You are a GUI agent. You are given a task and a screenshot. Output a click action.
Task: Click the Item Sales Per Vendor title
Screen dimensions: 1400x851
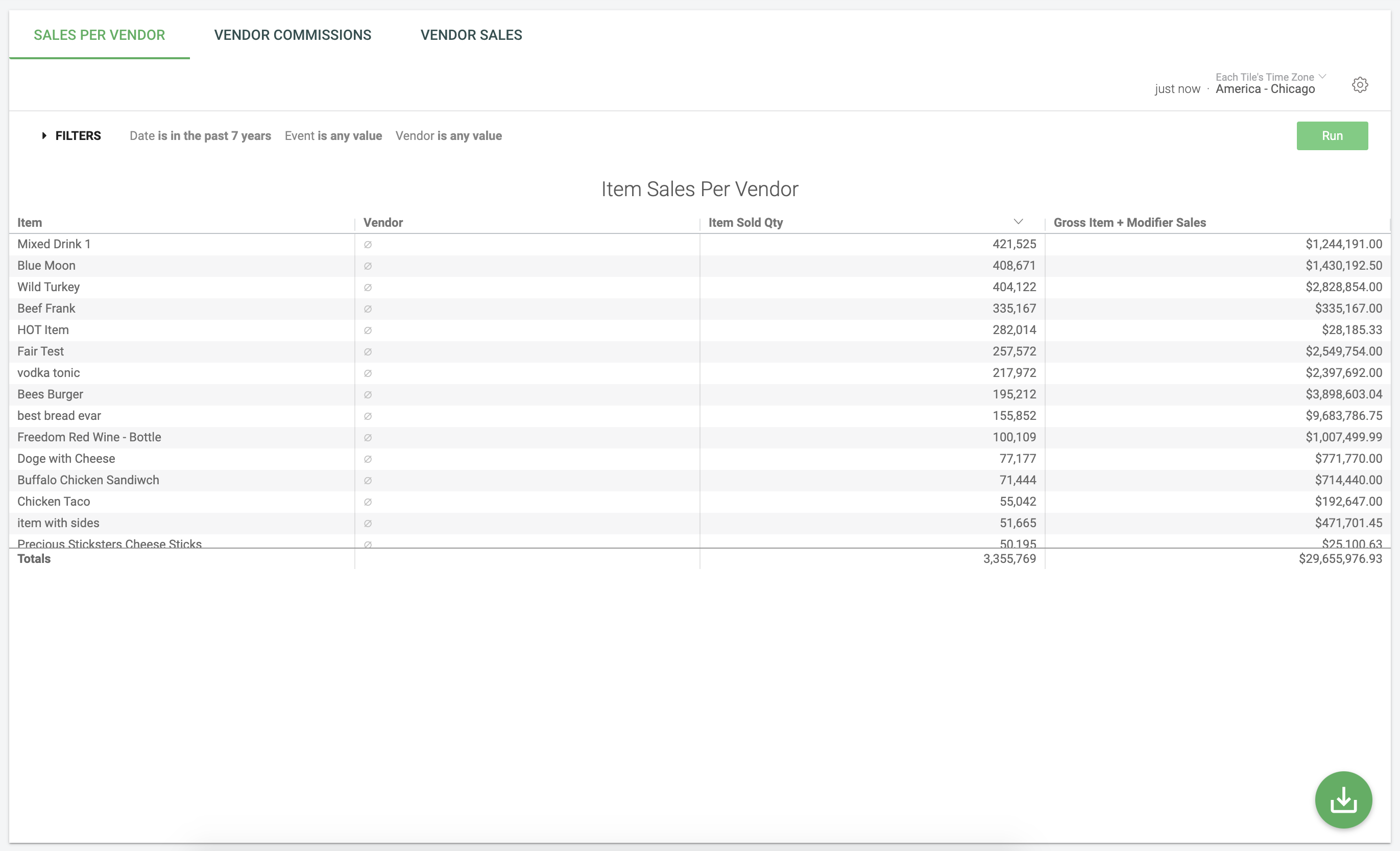tap(699, 190)
